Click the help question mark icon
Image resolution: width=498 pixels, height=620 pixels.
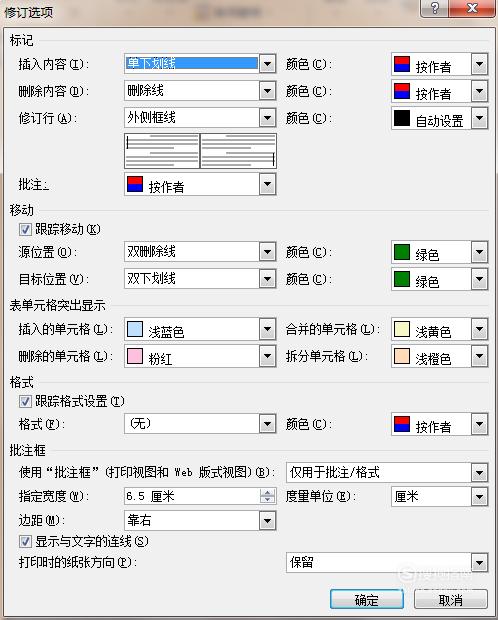(435, 8)
